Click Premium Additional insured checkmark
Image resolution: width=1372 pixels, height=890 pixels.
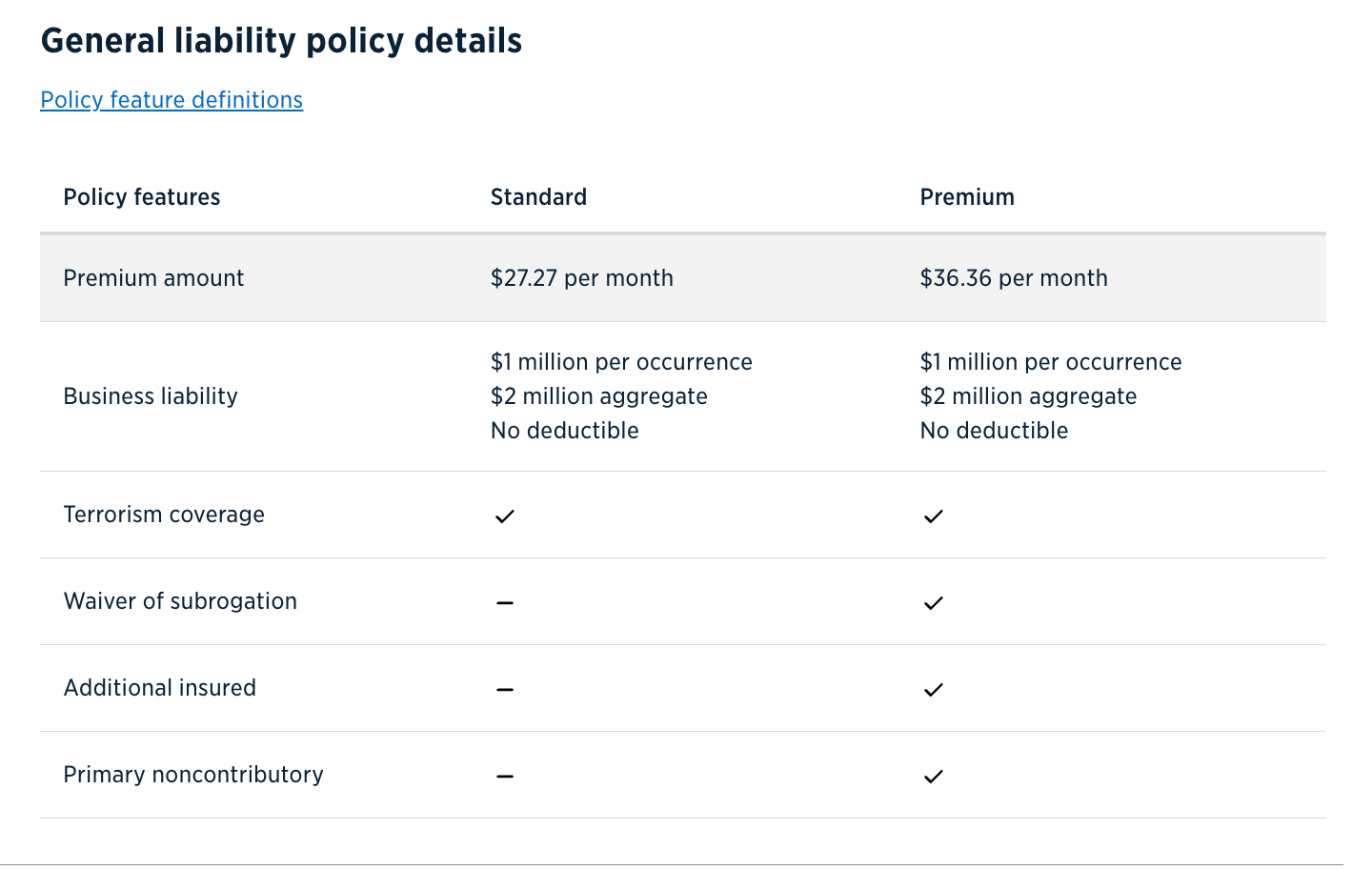(934, 690)
